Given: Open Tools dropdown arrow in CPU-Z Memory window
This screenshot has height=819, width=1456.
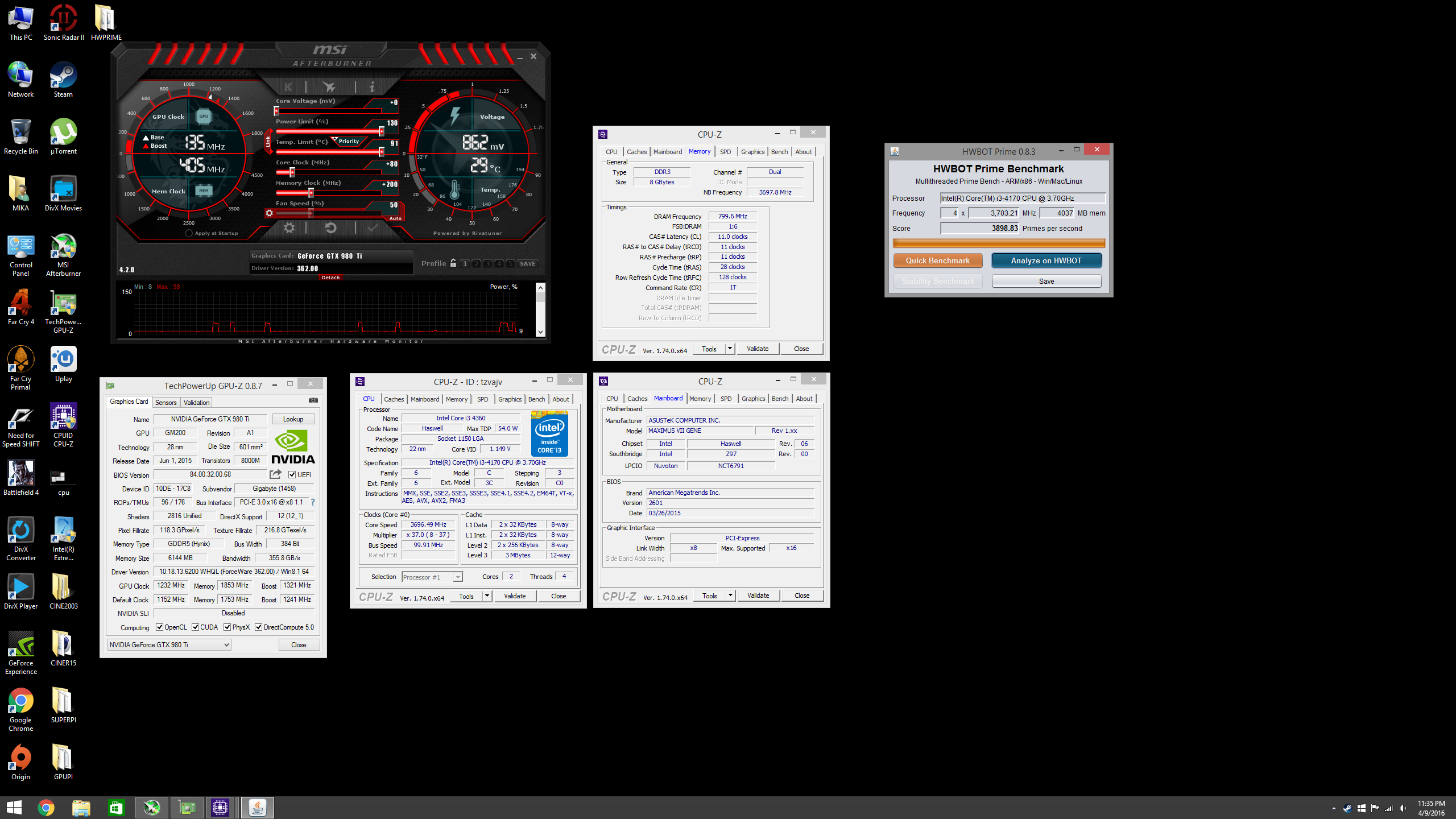Looking at the screenshot, I should (730, 349).
